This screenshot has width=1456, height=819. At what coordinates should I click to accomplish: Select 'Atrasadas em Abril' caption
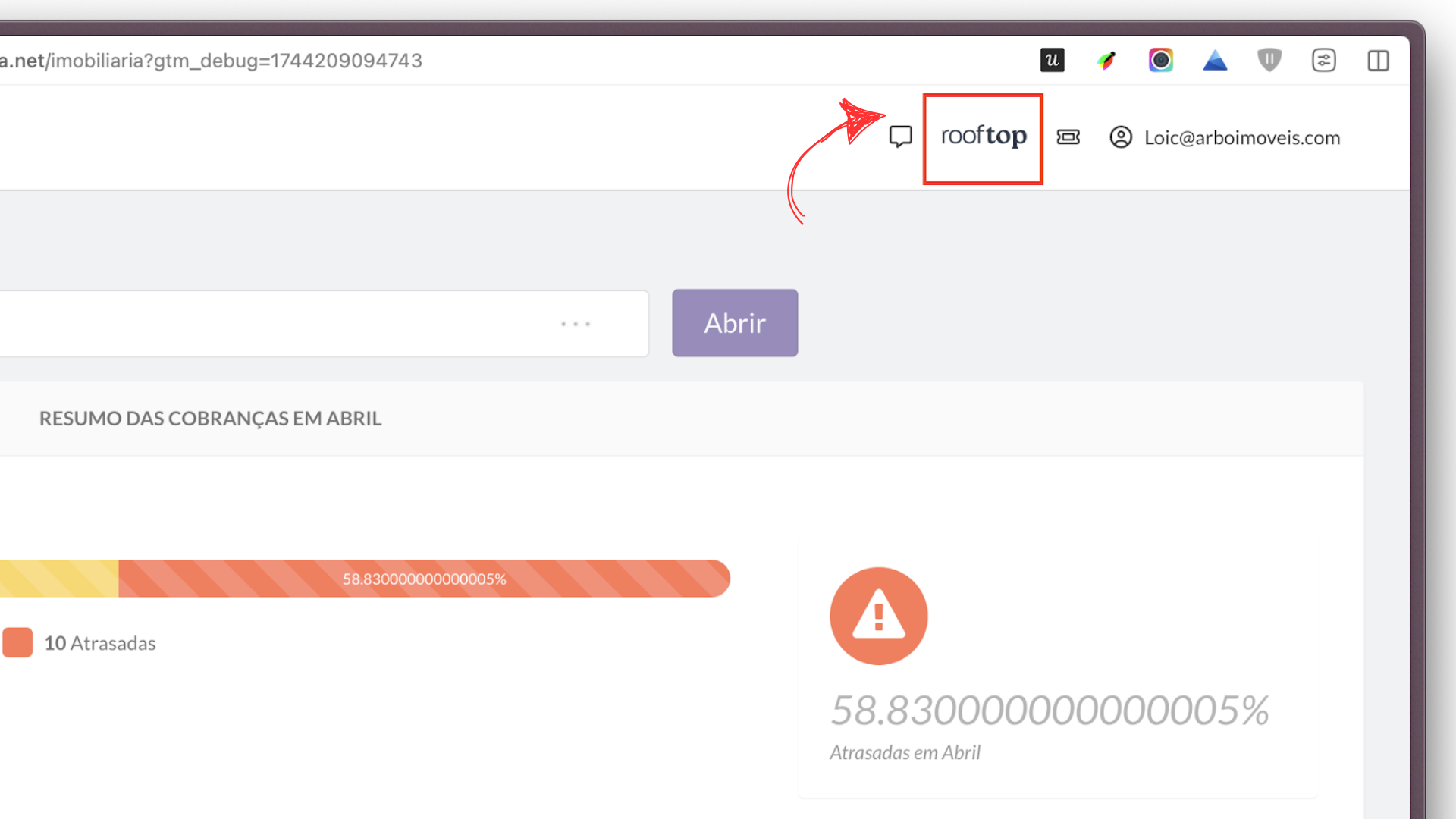pos(905,752)
